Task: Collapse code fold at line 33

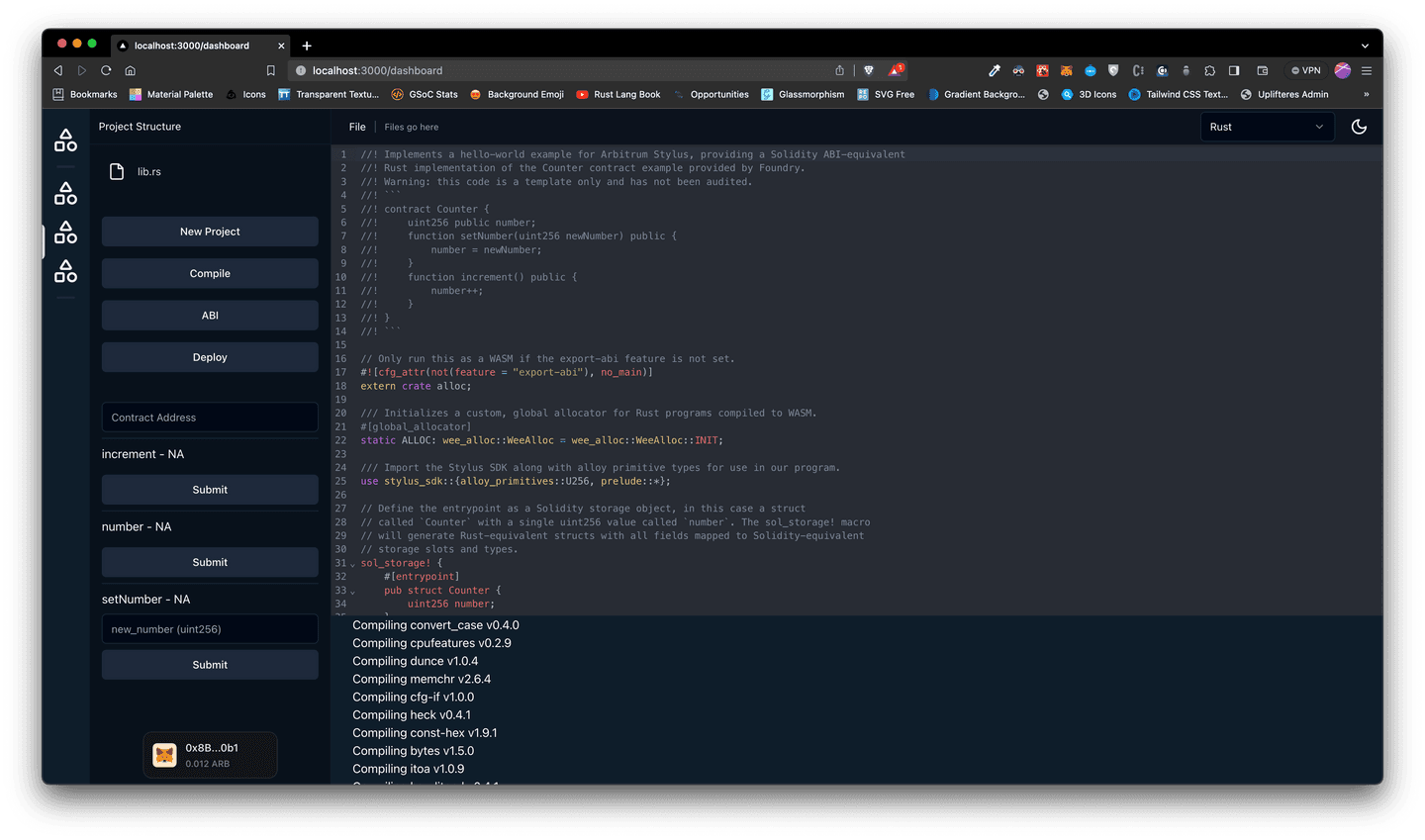Action: (x=352, y=592)
